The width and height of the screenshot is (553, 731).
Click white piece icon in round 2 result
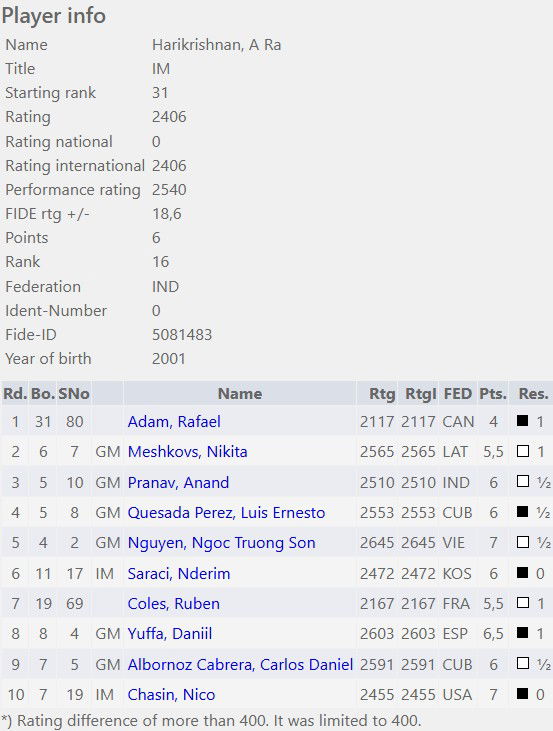point(523,451)
